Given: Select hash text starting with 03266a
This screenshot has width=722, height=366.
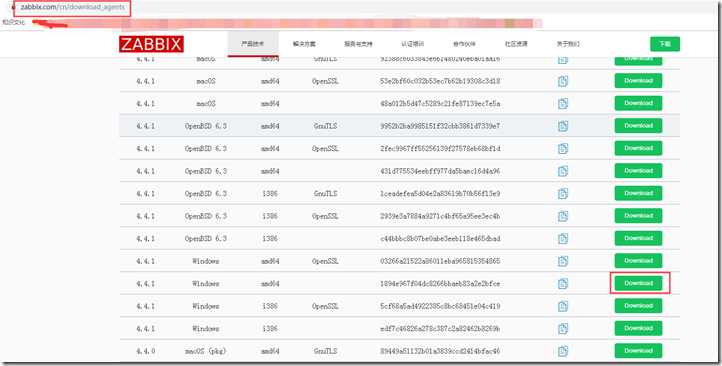Looking at the screenshot, I should (x=440, y=261).
